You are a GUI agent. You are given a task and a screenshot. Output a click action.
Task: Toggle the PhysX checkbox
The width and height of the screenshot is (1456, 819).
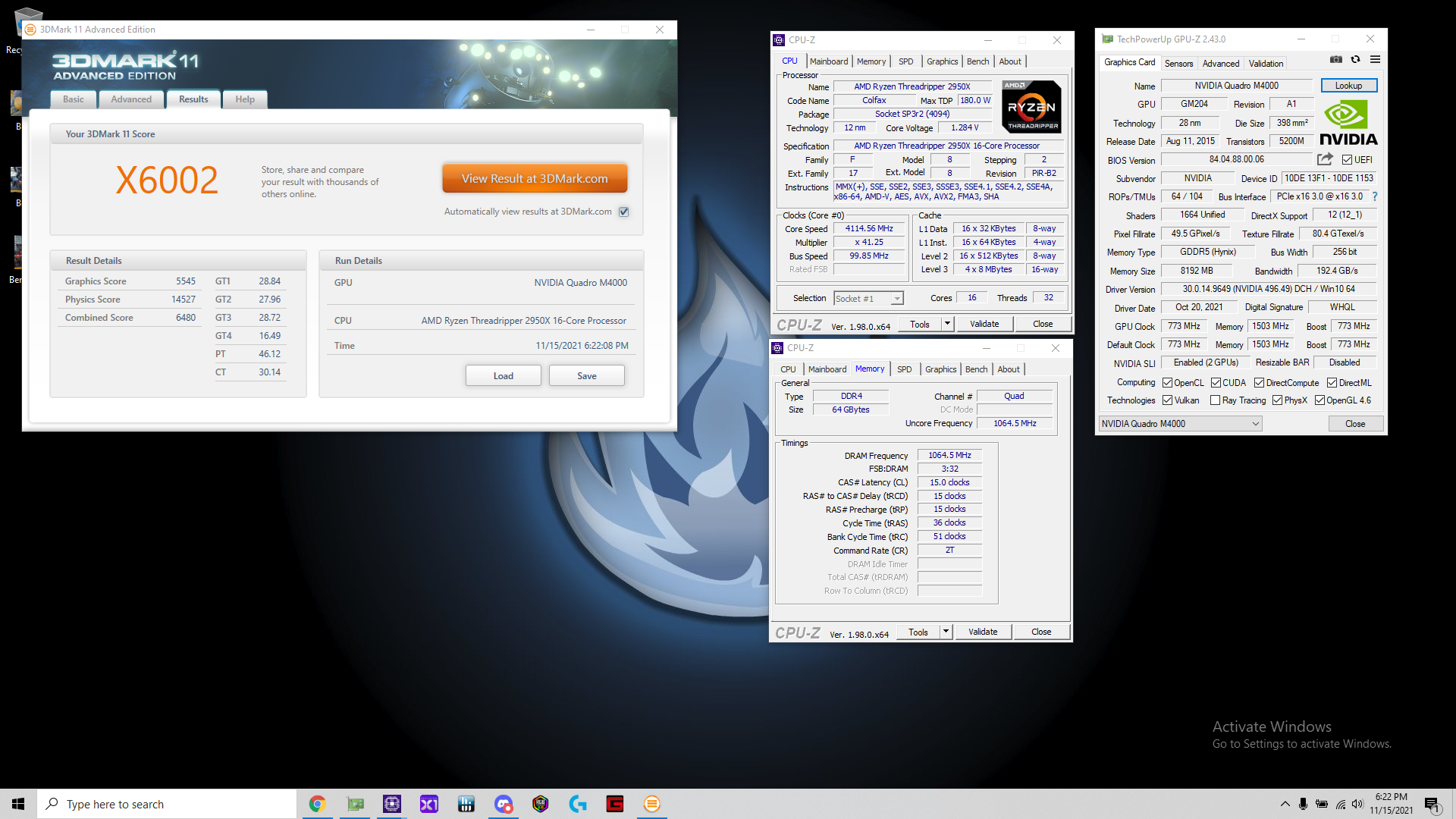(1277, 400)
